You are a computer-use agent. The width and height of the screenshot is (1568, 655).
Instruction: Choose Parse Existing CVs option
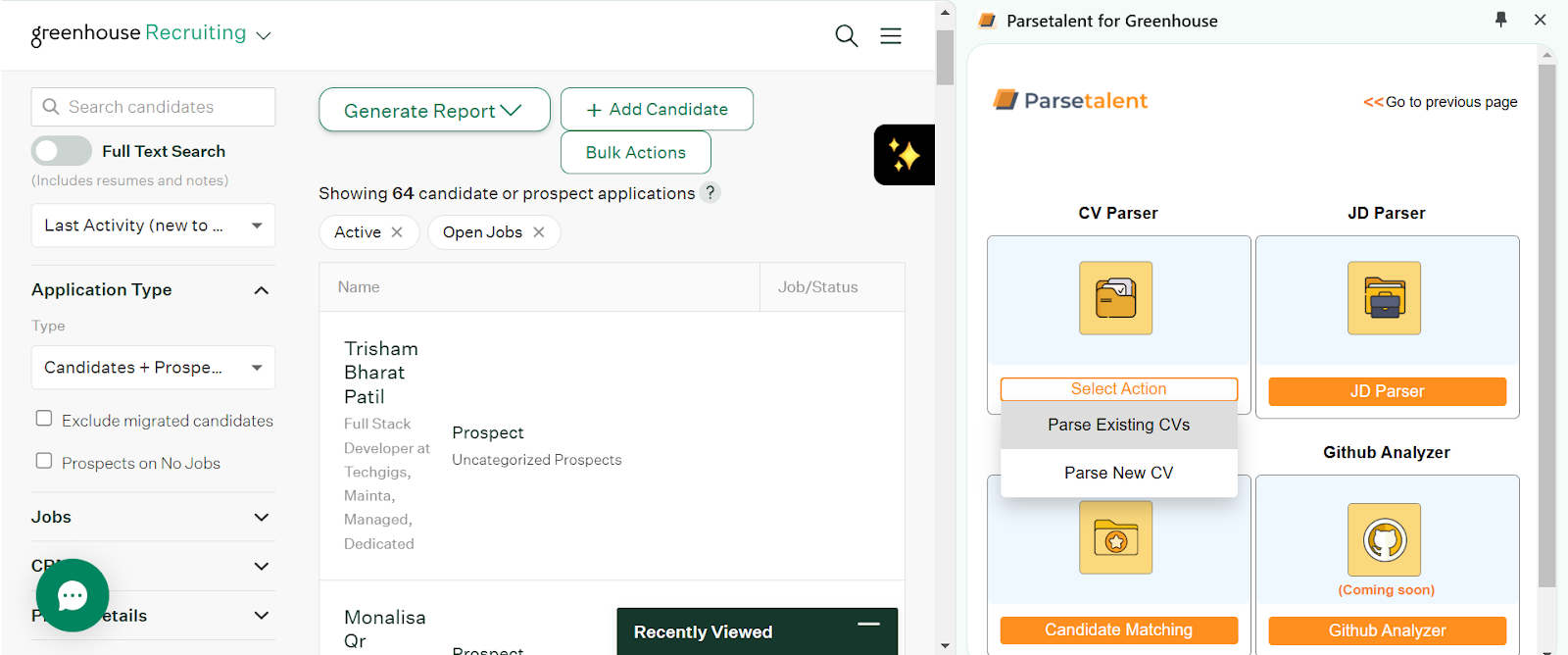[x=1119, y=425]
